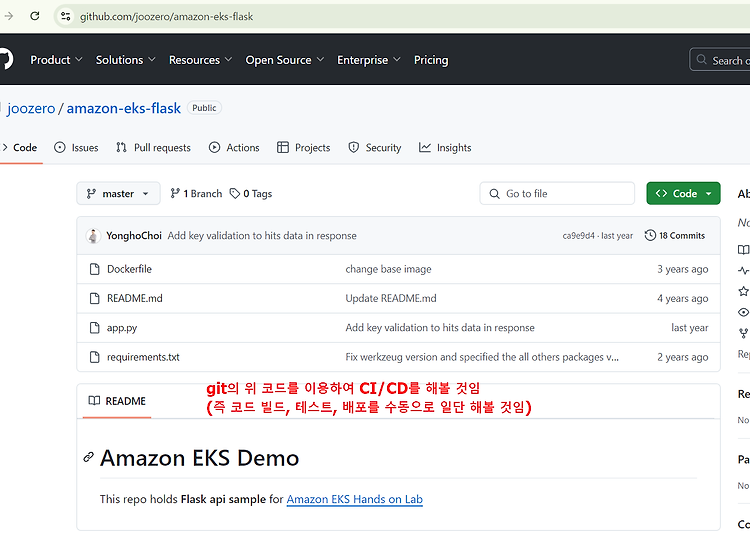Expand the Solutions menu

125,60
